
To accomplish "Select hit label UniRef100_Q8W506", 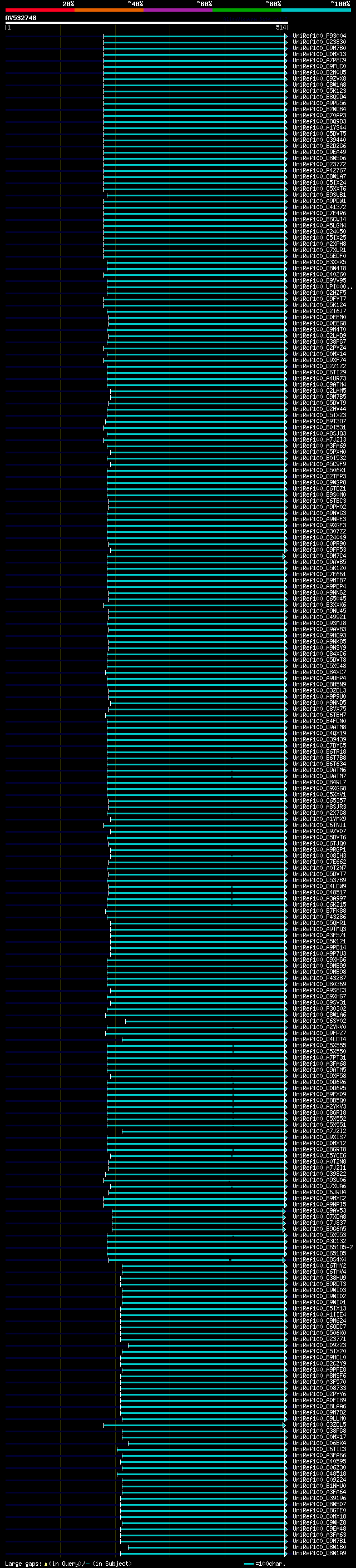I will click(319, 159).
